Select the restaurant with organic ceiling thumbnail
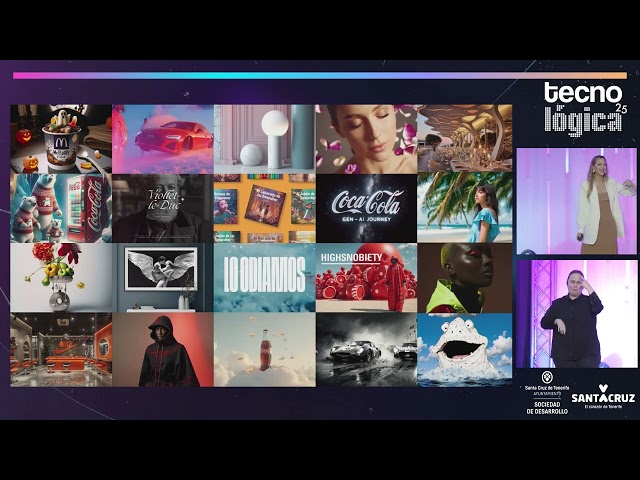This screenshot has height=480, width=640. (x=464, y=138)
